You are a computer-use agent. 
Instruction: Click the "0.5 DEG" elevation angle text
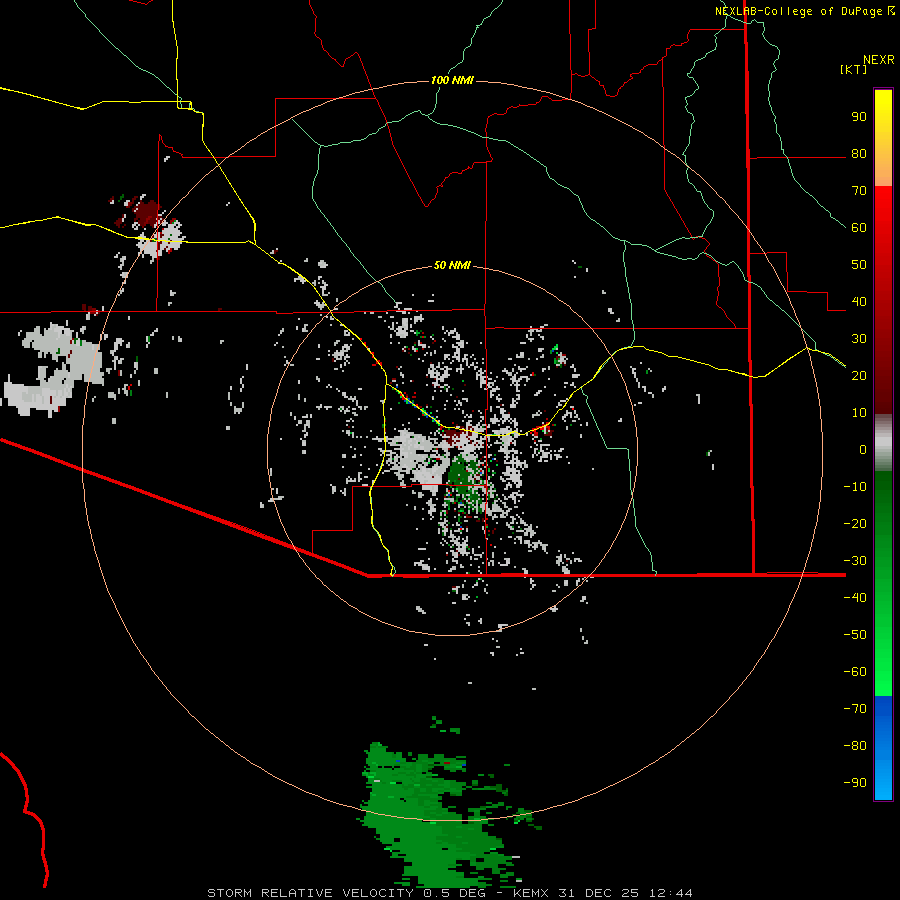[454, 893]
